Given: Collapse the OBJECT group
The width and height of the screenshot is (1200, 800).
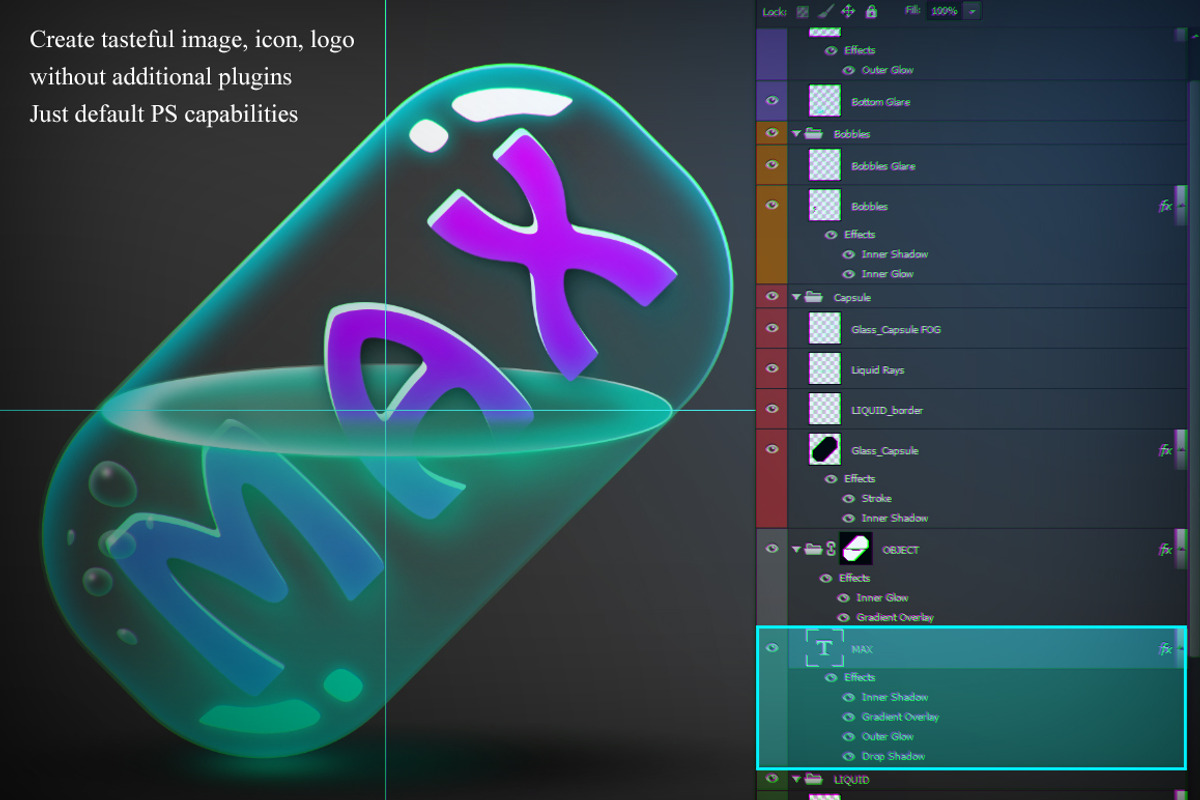Looking at the screenshot, I should coord(796,549).
